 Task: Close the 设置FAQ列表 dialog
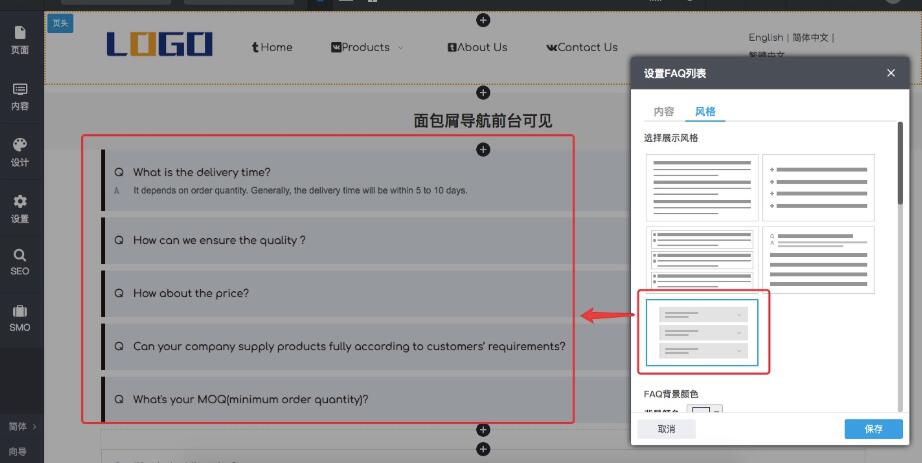pos(891,73)
